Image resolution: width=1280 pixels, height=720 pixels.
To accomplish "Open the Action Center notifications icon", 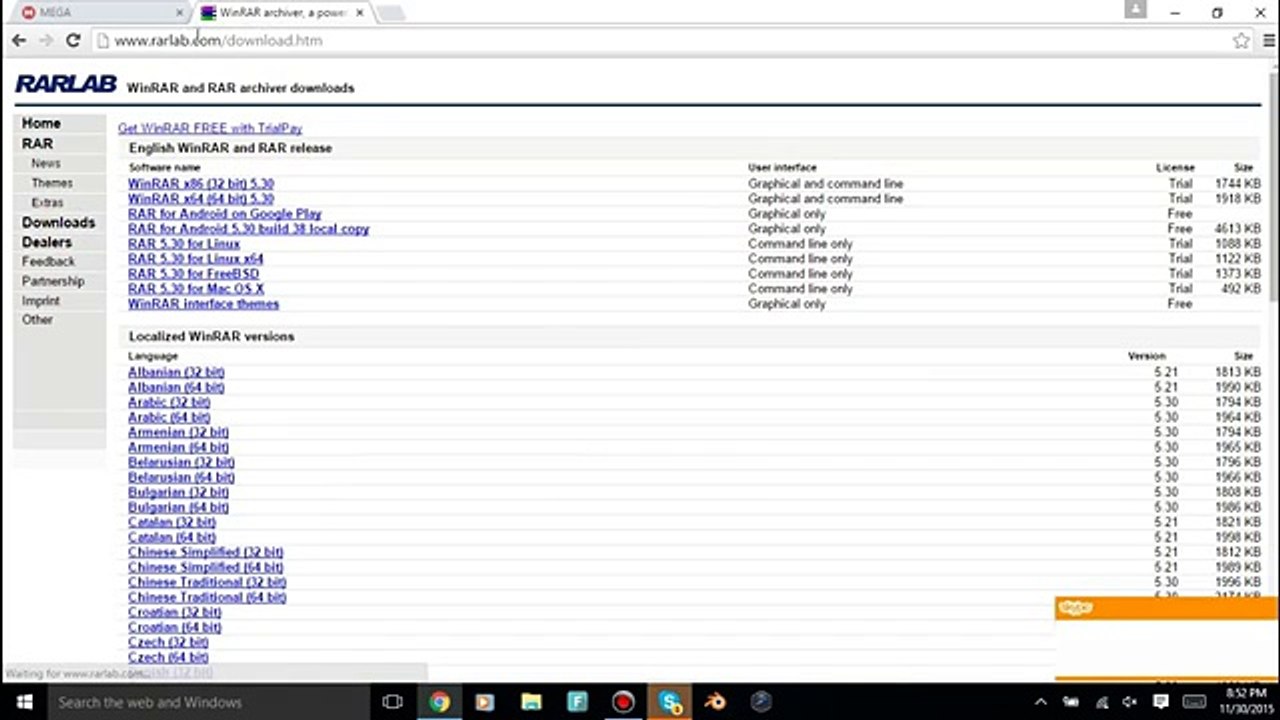I will (x=1162, y=702).
